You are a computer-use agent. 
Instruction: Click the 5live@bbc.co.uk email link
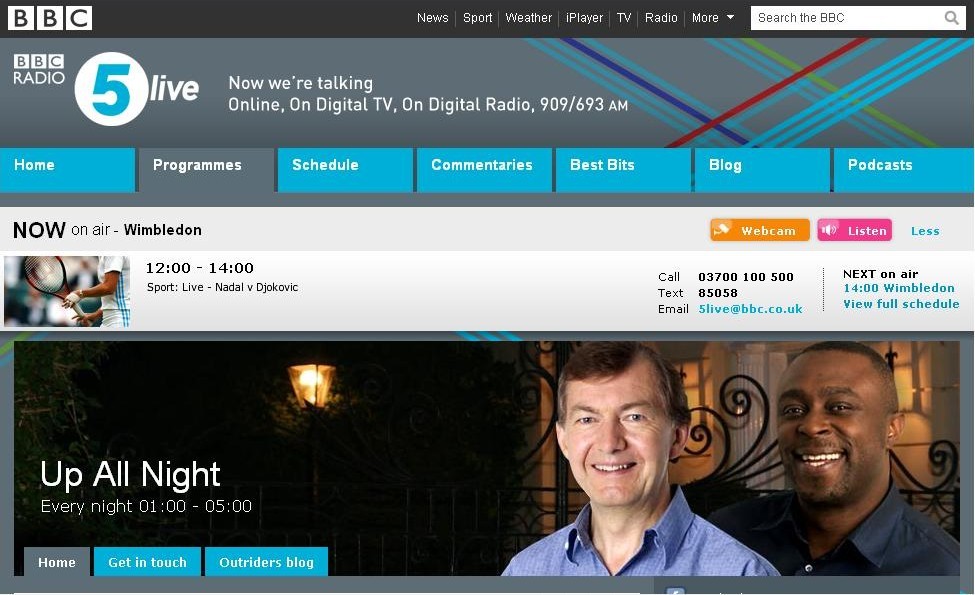click(x=750, y=309)
